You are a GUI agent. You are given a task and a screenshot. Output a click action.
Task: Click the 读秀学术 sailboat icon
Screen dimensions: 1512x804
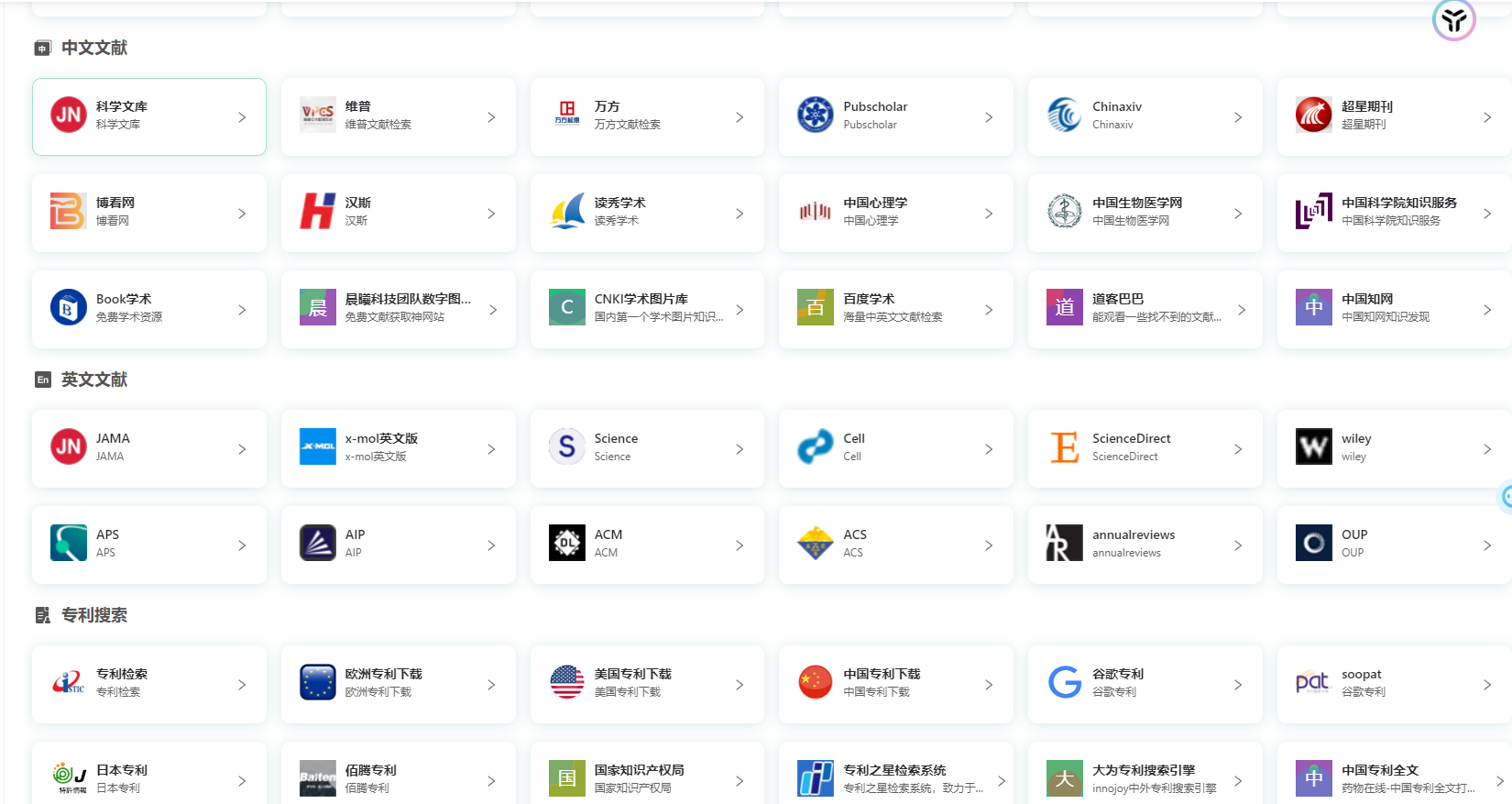click(x=567, y=212)
